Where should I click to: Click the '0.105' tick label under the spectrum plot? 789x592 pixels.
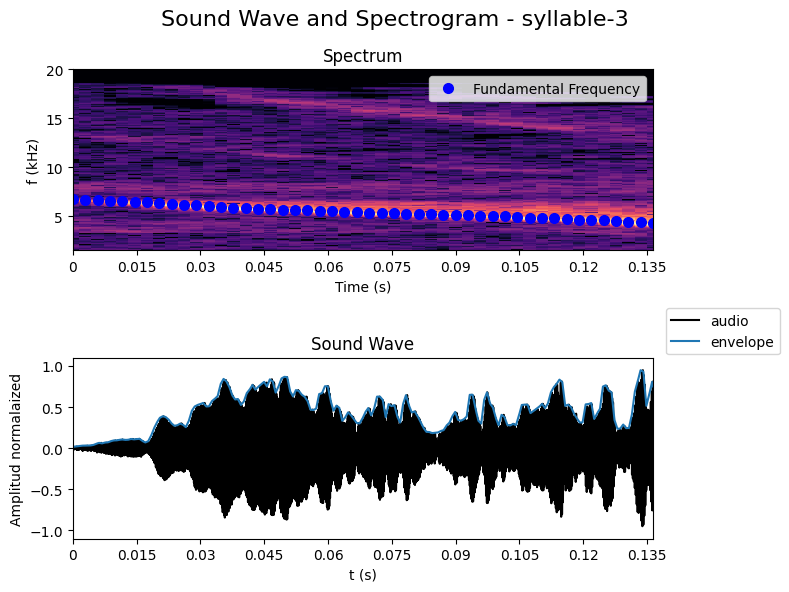pyautogui.click(x=520, y=267)
